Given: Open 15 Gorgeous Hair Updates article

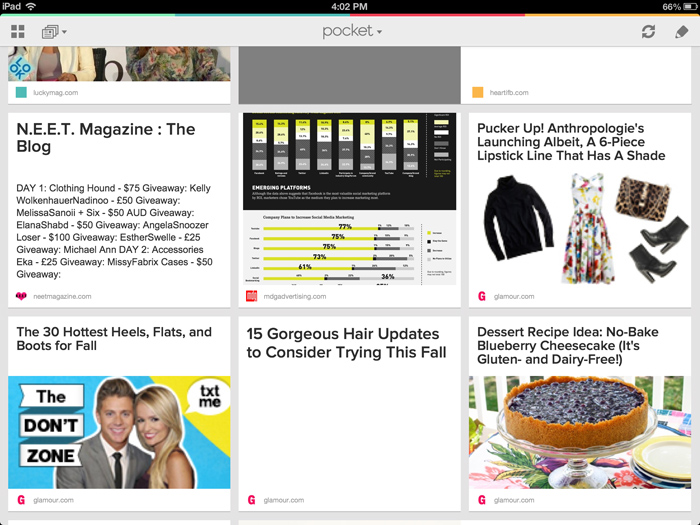Looking at the screenshot, I should tap(343, 343).
